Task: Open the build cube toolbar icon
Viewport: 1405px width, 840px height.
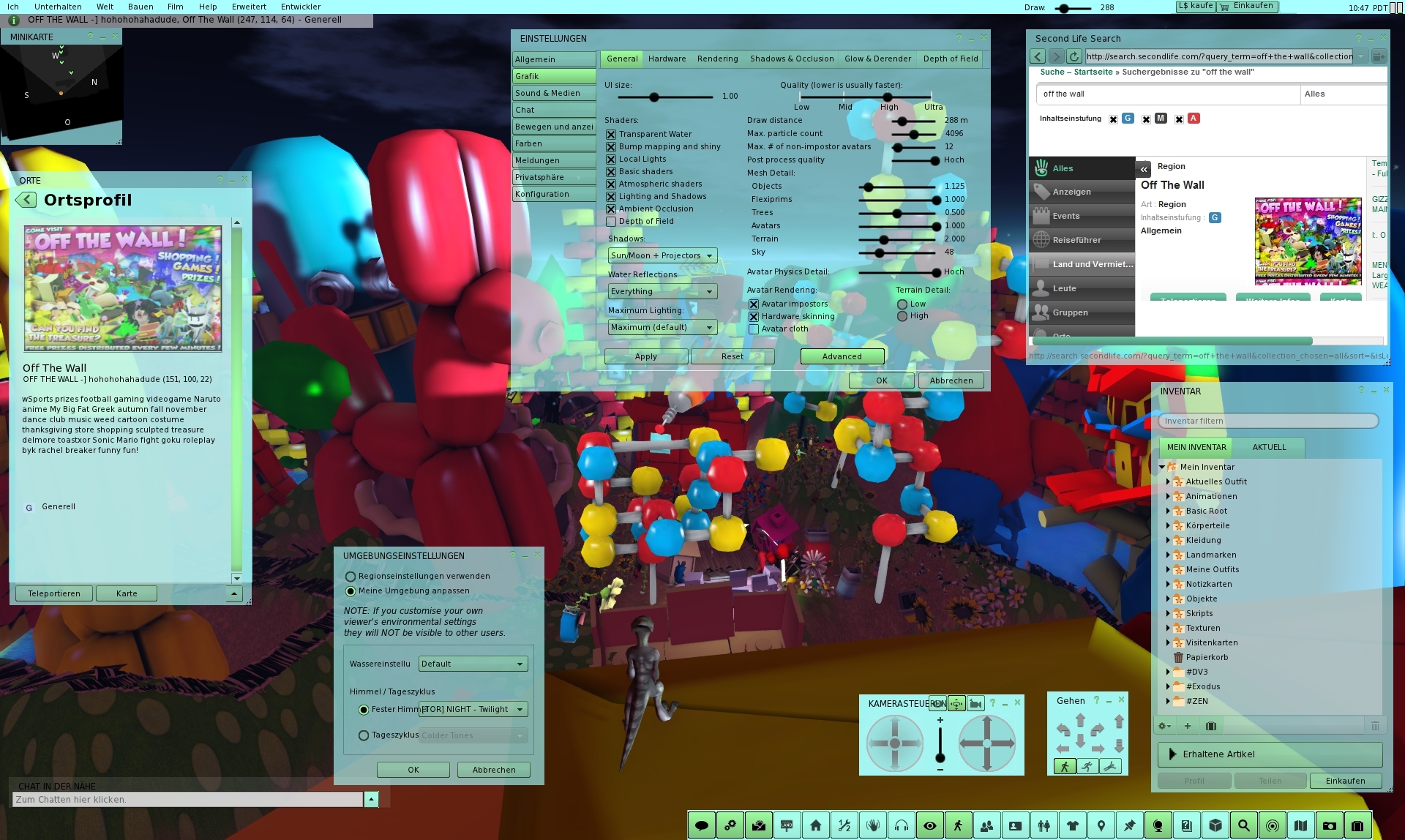Action: click(1215, 825)
